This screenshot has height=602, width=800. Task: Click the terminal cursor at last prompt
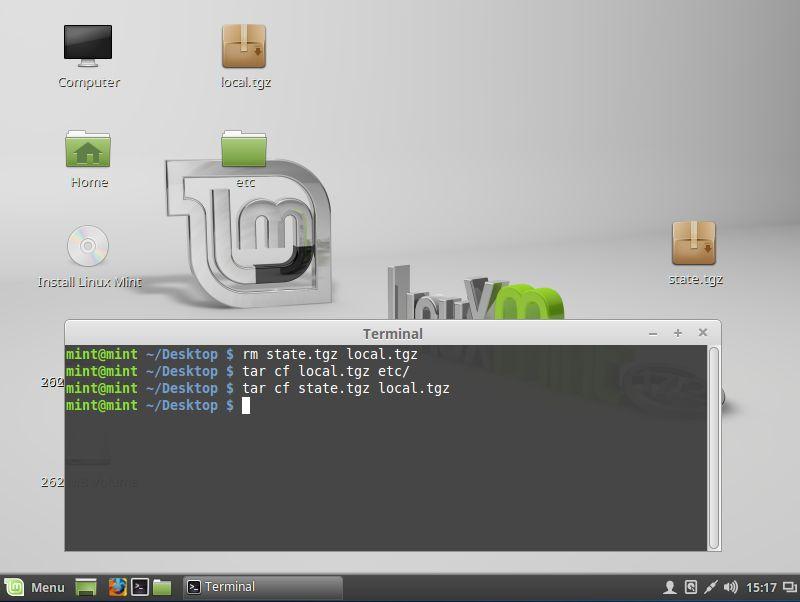pyautogui.click(x=246, y=406)
